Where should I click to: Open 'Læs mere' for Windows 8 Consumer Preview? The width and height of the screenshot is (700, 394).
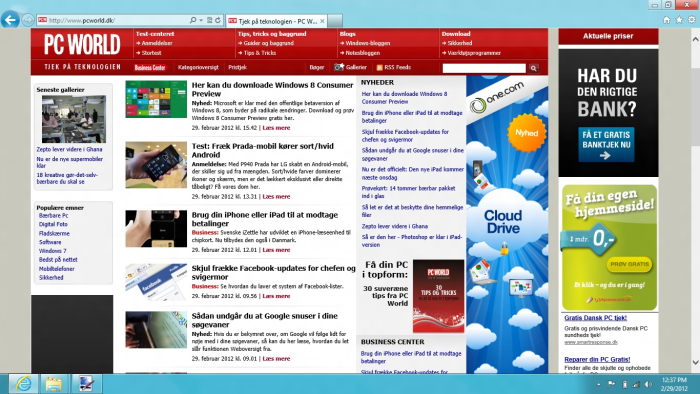(276, 128)
